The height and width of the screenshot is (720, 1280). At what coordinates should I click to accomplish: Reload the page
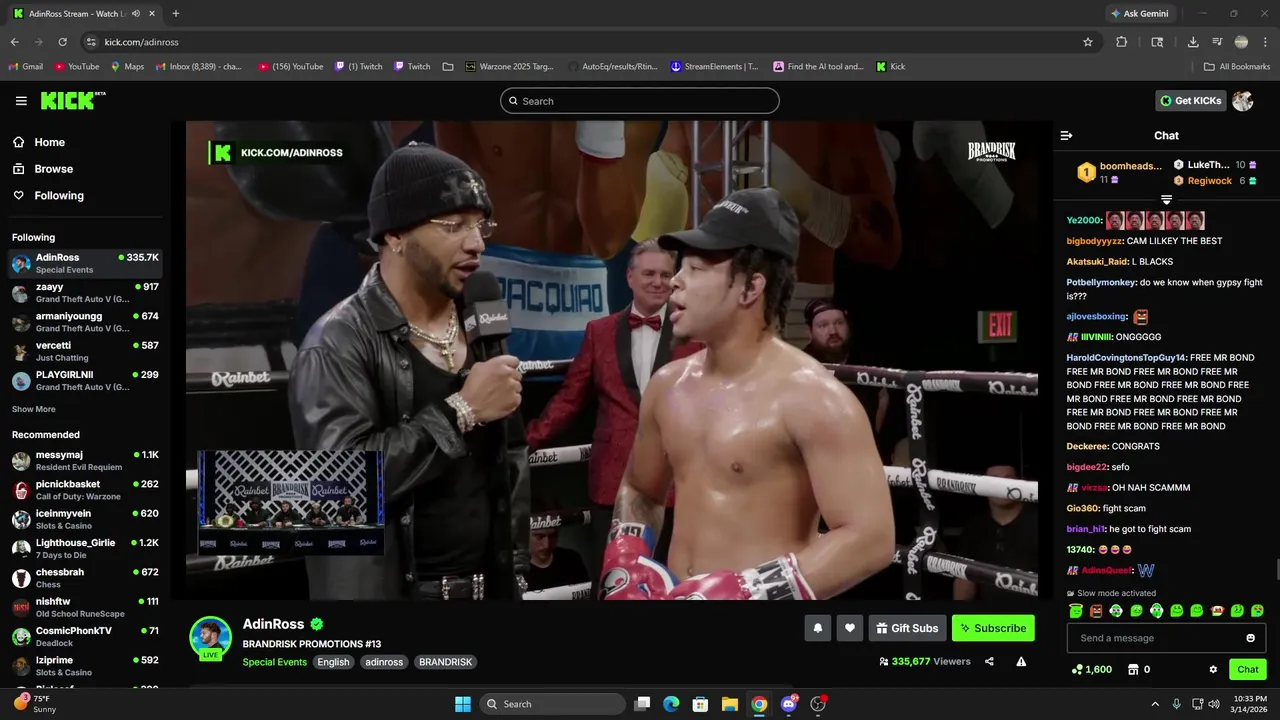(x=62, y=42)
